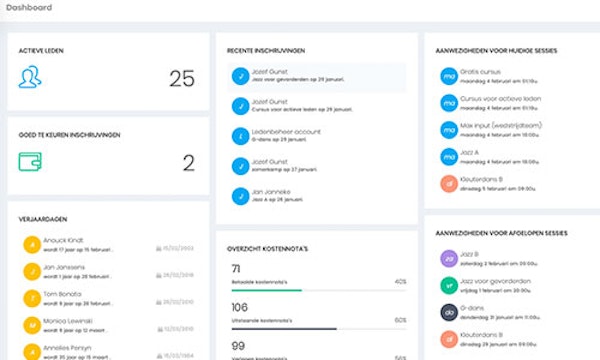Click avatar of Jozef Gunst zomerkamp entry
The image size is (600, 360).
[241, 166]
